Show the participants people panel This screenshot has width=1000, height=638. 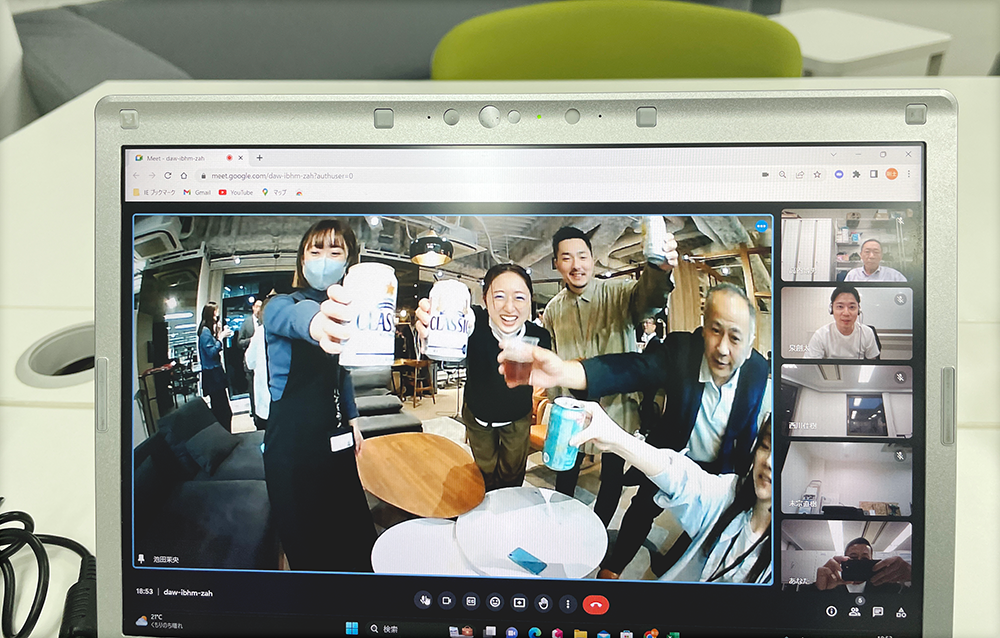tap(855, 611)
